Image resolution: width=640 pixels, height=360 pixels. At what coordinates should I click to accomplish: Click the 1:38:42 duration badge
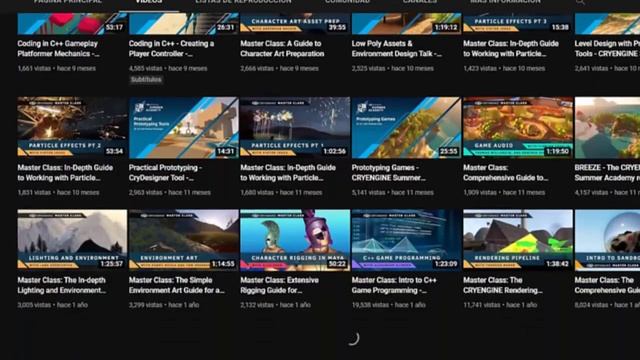tap(557, 264)
